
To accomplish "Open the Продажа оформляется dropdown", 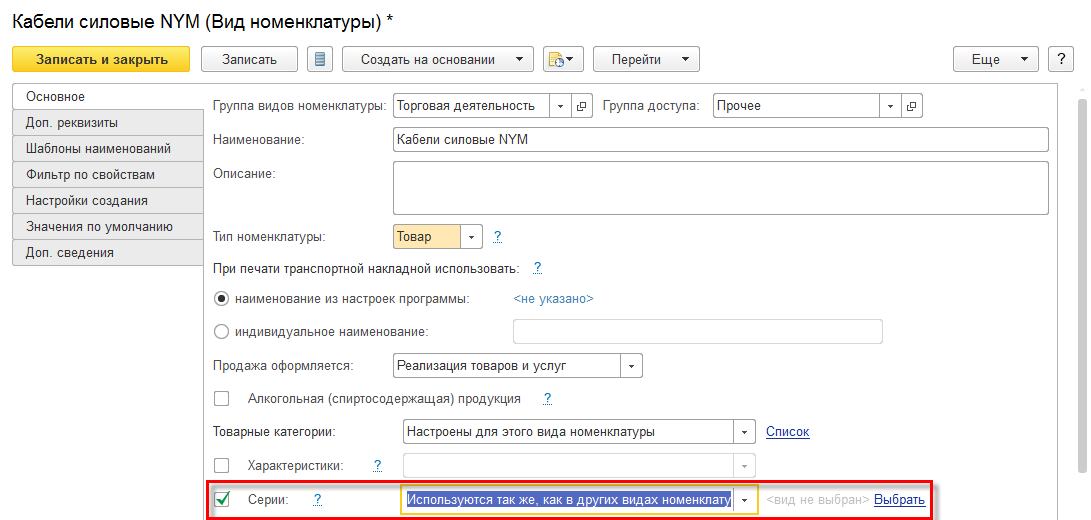I will pos(631,366).
